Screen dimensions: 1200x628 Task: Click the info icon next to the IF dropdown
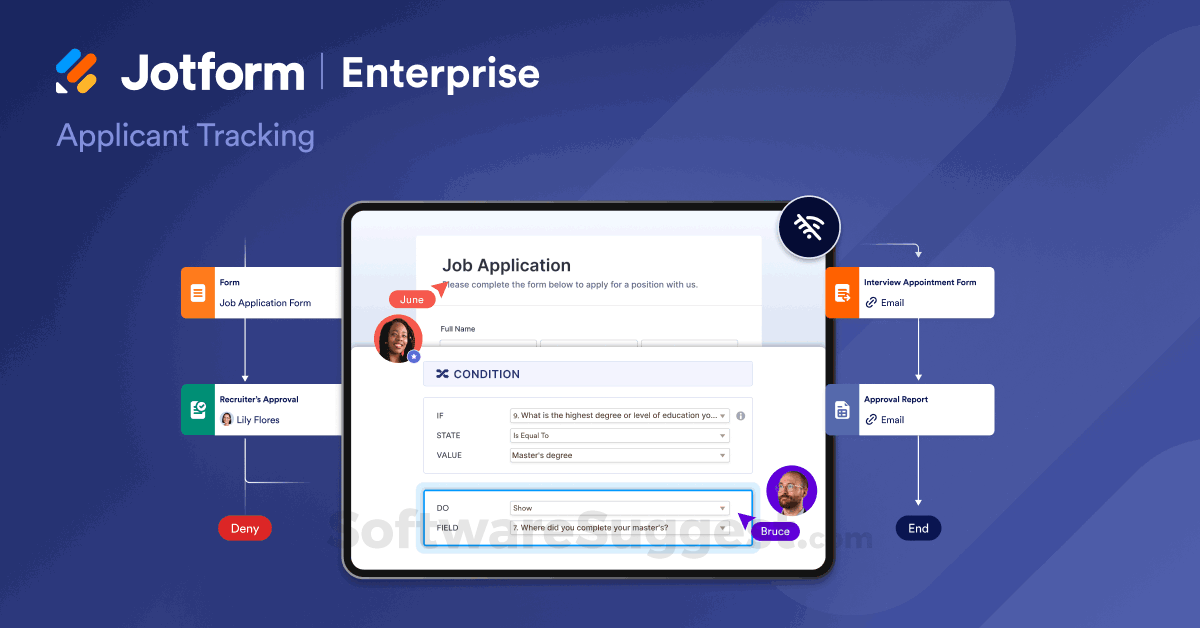(x=740, y=415)
